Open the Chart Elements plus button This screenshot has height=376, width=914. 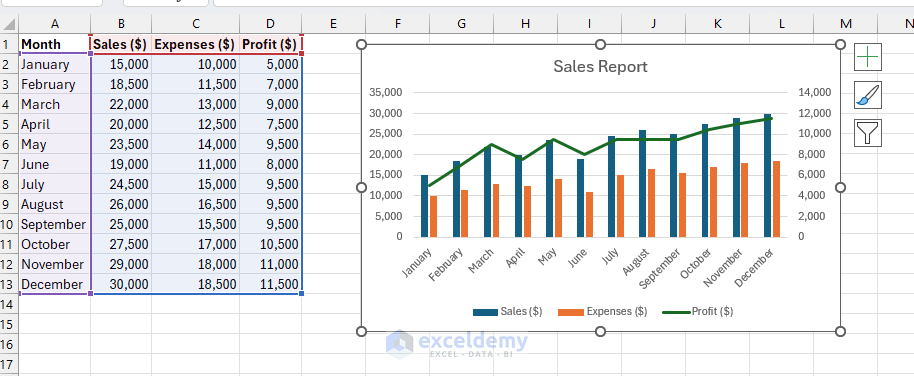coord(868,57)
